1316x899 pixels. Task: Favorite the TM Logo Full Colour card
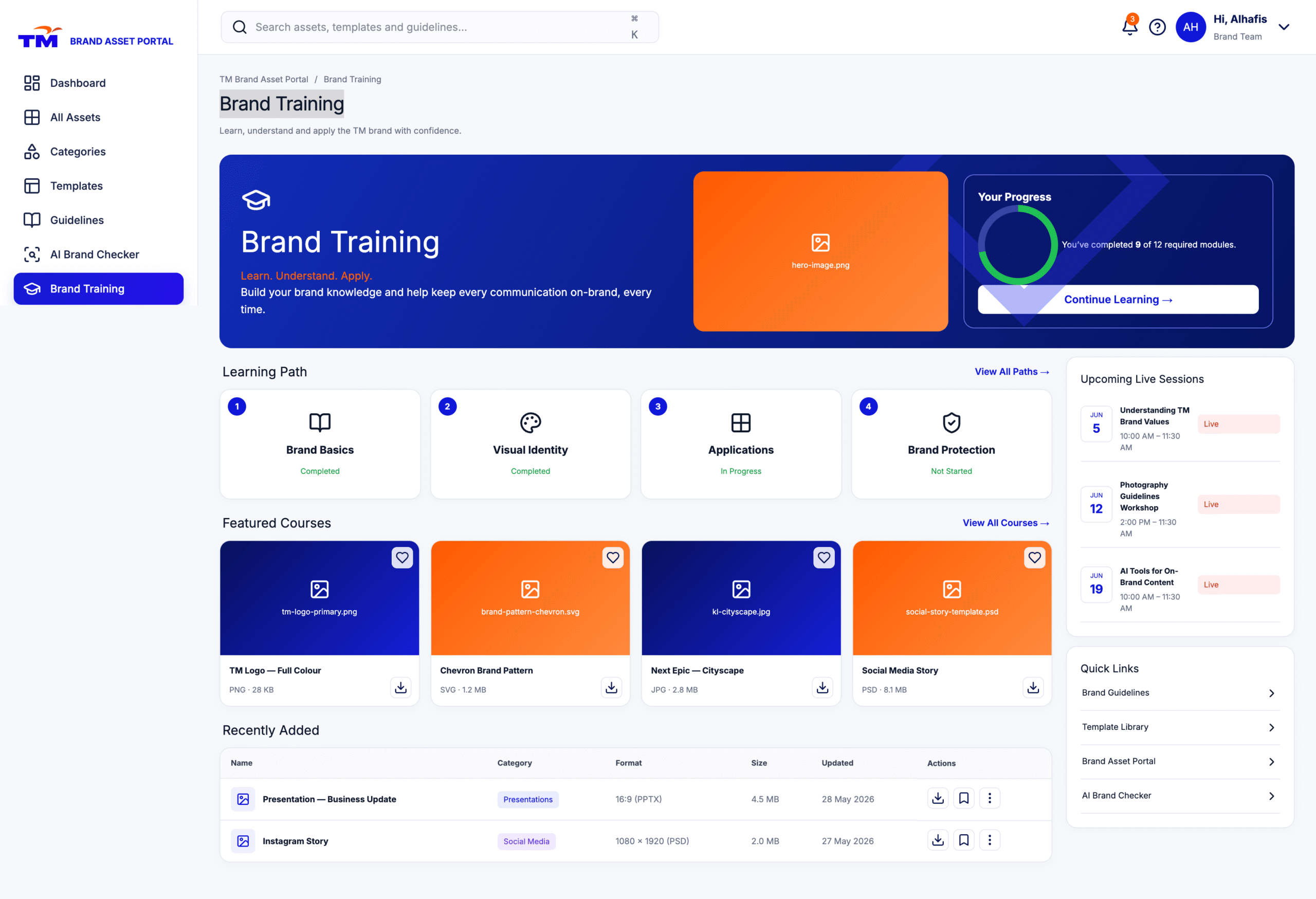tap(402, 558)
